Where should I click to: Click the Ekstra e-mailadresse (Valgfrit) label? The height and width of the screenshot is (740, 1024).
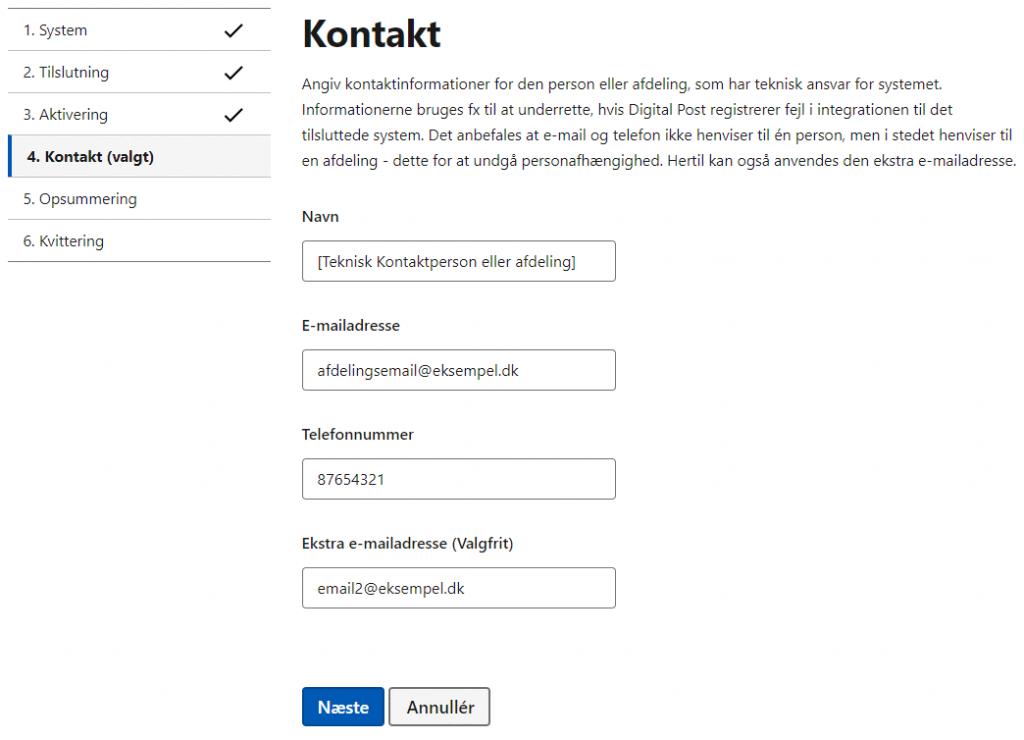click(x=408, y=543)
